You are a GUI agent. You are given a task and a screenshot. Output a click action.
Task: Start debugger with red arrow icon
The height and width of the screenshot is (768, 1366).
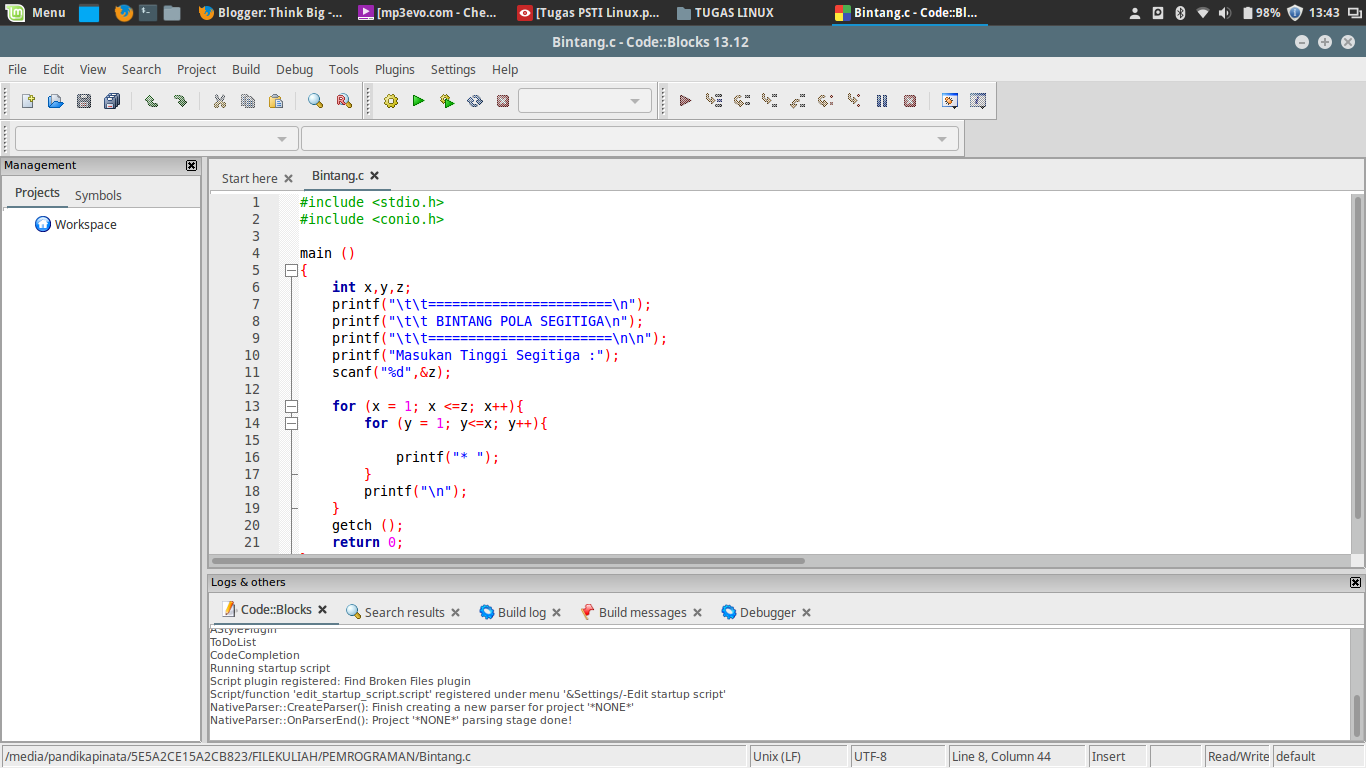[x=685, y=101]
